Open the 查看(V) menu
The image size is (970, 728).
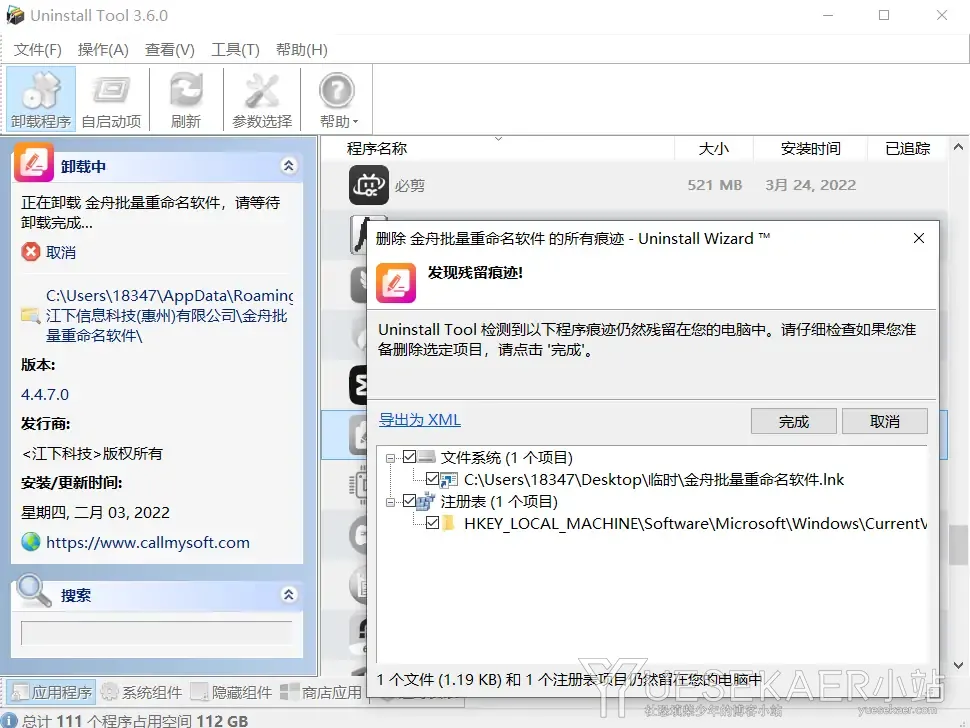[170, 49]
